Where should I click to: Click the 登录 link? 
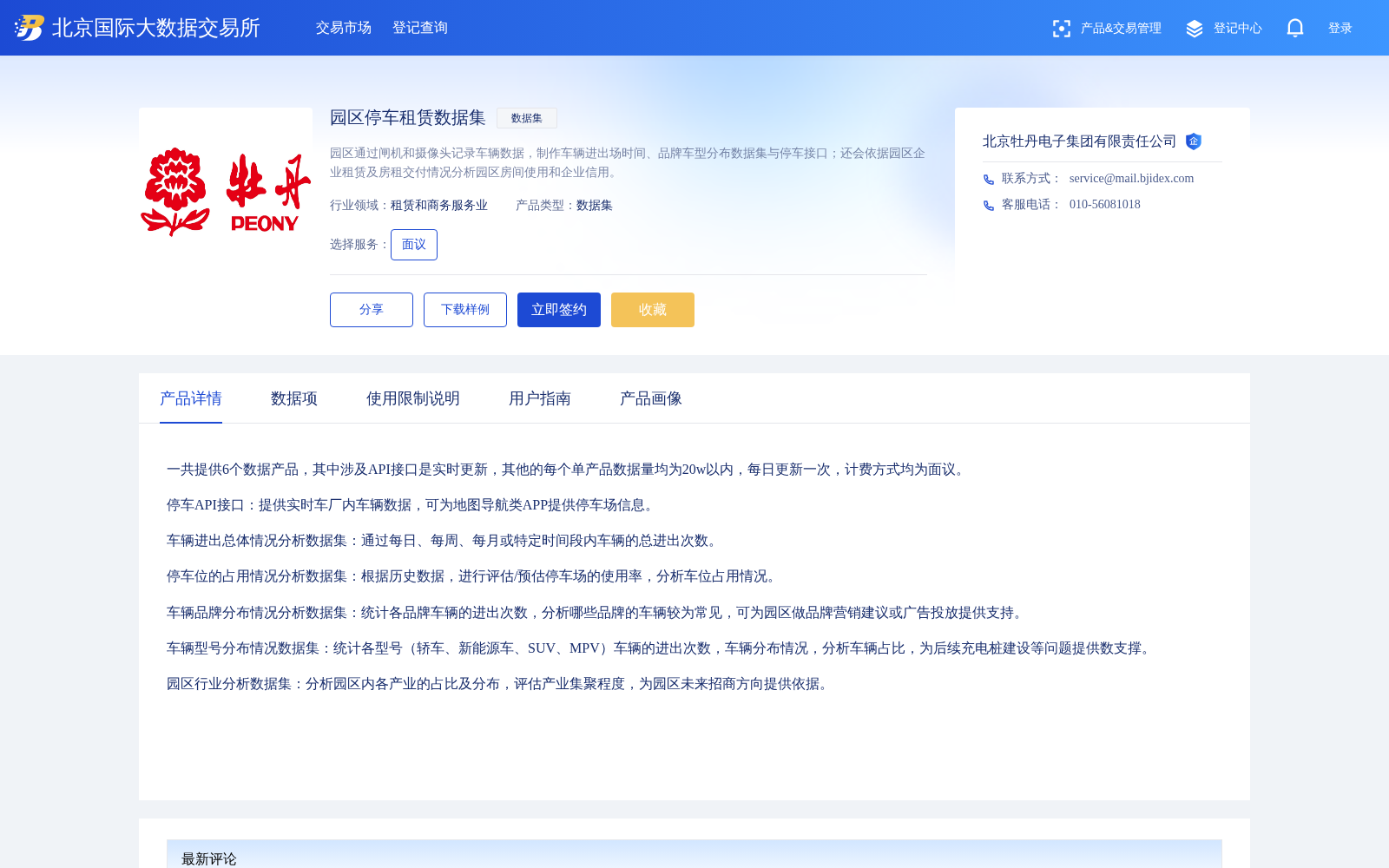click(1340, 29)
